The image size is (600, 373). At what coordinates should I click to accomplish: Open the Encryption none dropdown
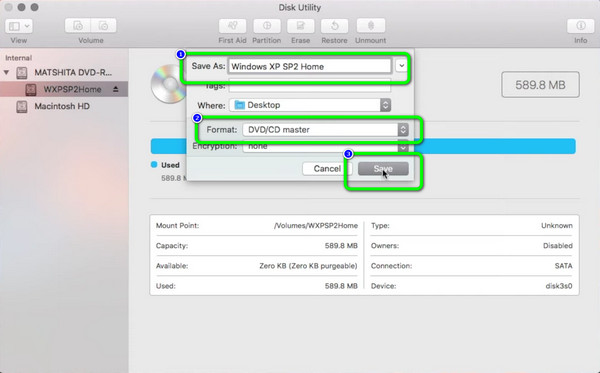click(x=326, y=146)
